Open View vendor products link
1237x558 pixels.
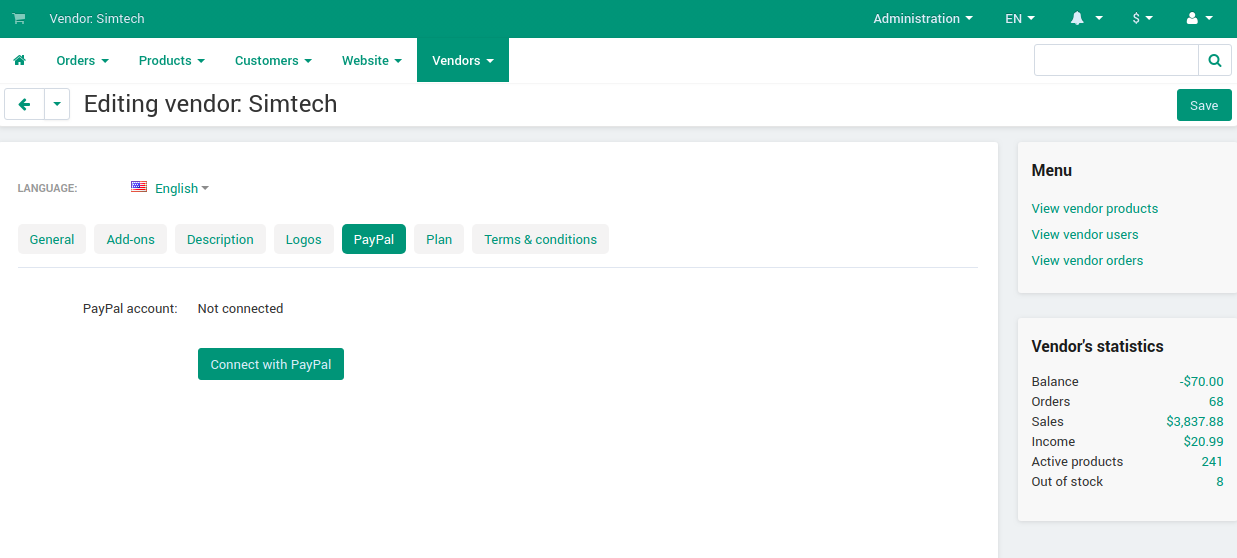(1095, 208)
